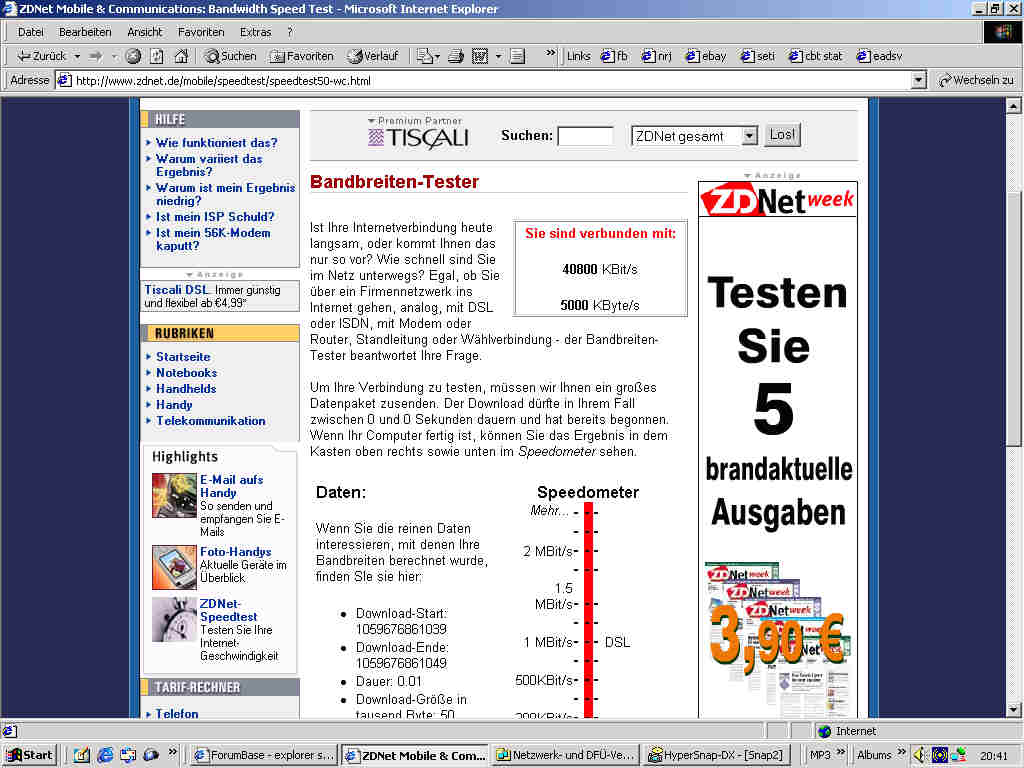Open the edit-with dropdown arrow beside Word icon

tap(498, 56)
